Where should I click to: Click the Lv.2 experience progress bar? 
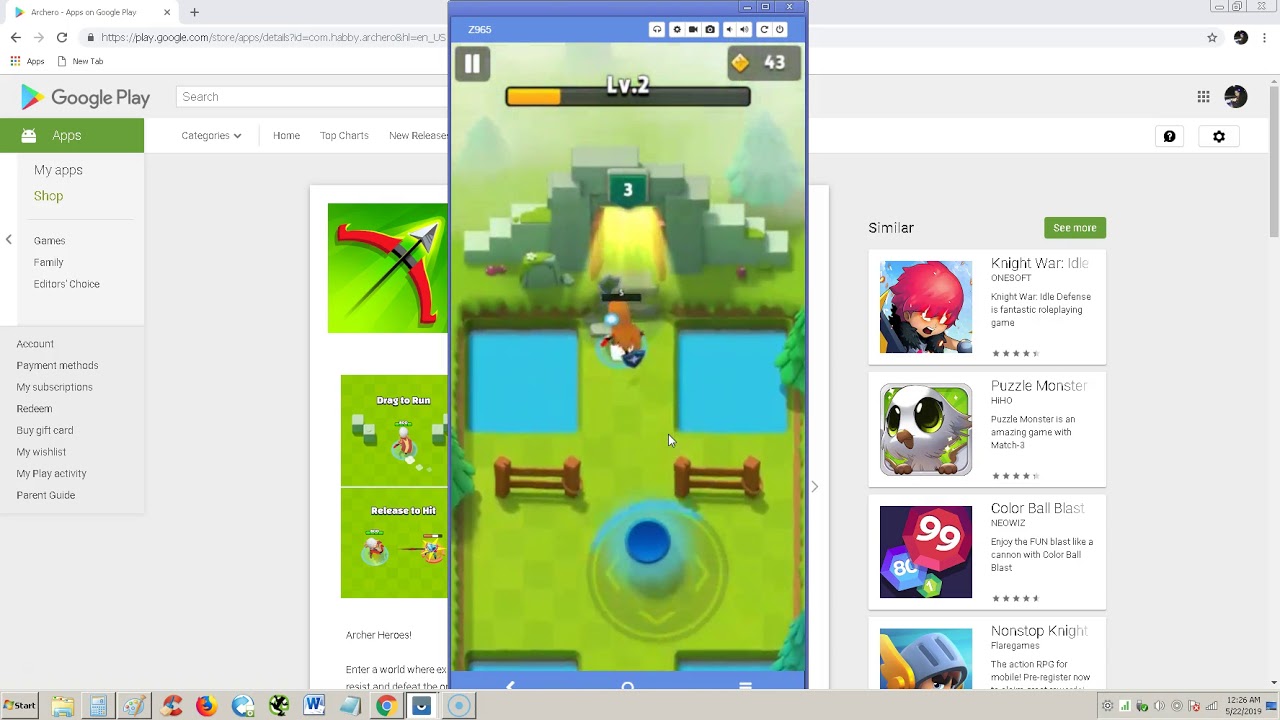coord(628,96)
